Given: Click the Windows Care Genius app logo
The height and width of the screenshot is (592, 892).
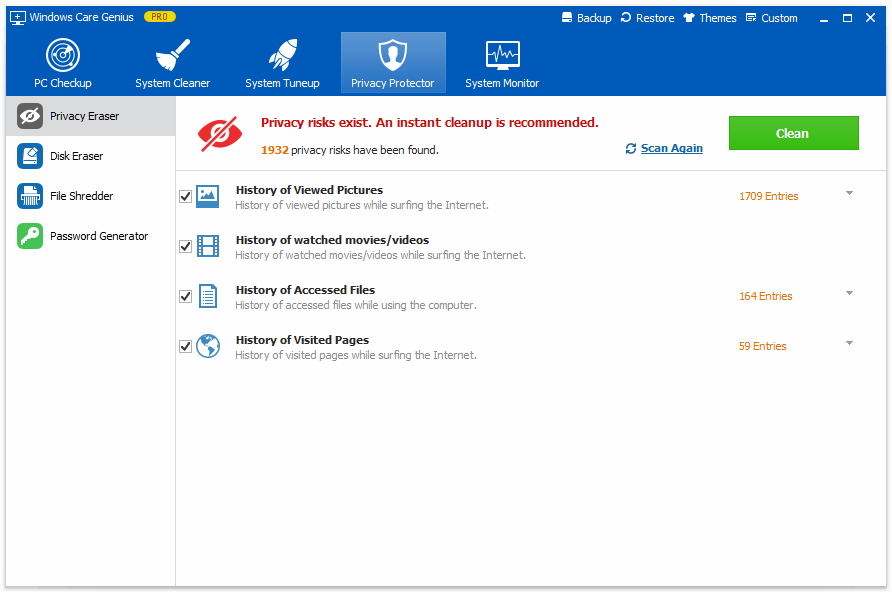Looking at the screenshot, I should (x=18, y=18).
